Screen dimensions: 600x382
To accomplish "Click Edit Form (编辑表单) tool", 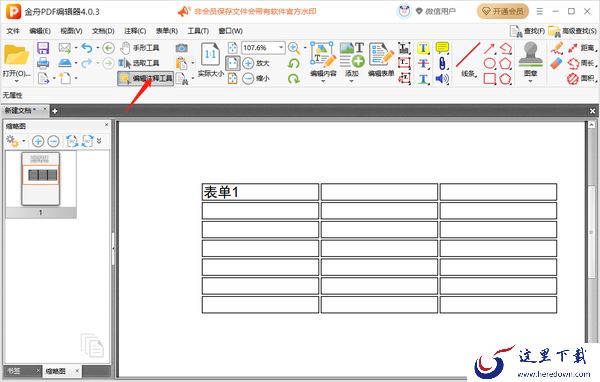I will [381, 59].
